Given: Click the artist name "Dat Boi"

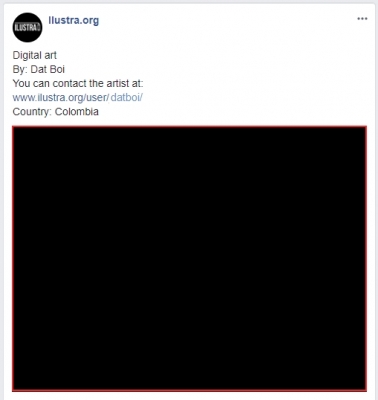Looking at the screenshot, I should (48, 69).
